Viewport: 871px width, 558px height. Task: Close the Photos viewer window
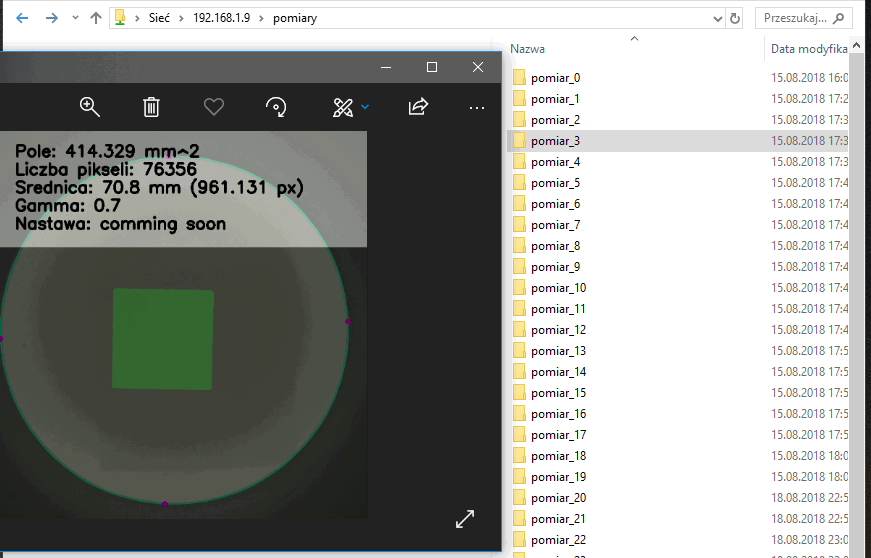point(478,67)
